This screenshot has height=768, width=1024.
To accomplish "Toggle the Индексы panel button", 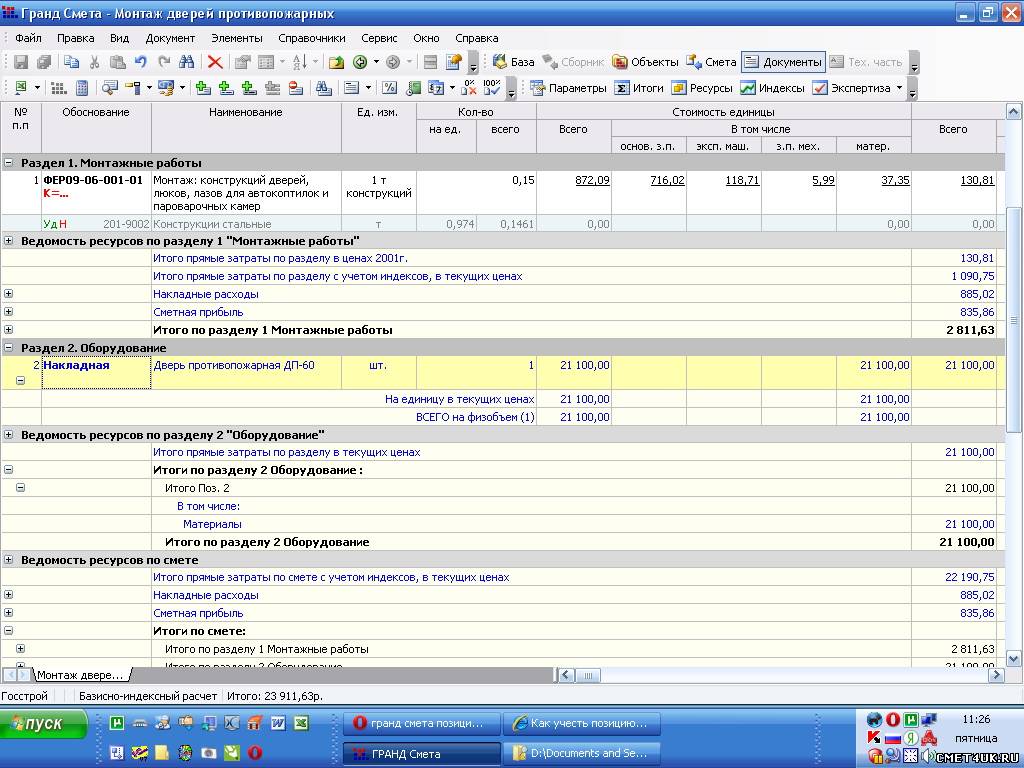I will pos(772,88).
